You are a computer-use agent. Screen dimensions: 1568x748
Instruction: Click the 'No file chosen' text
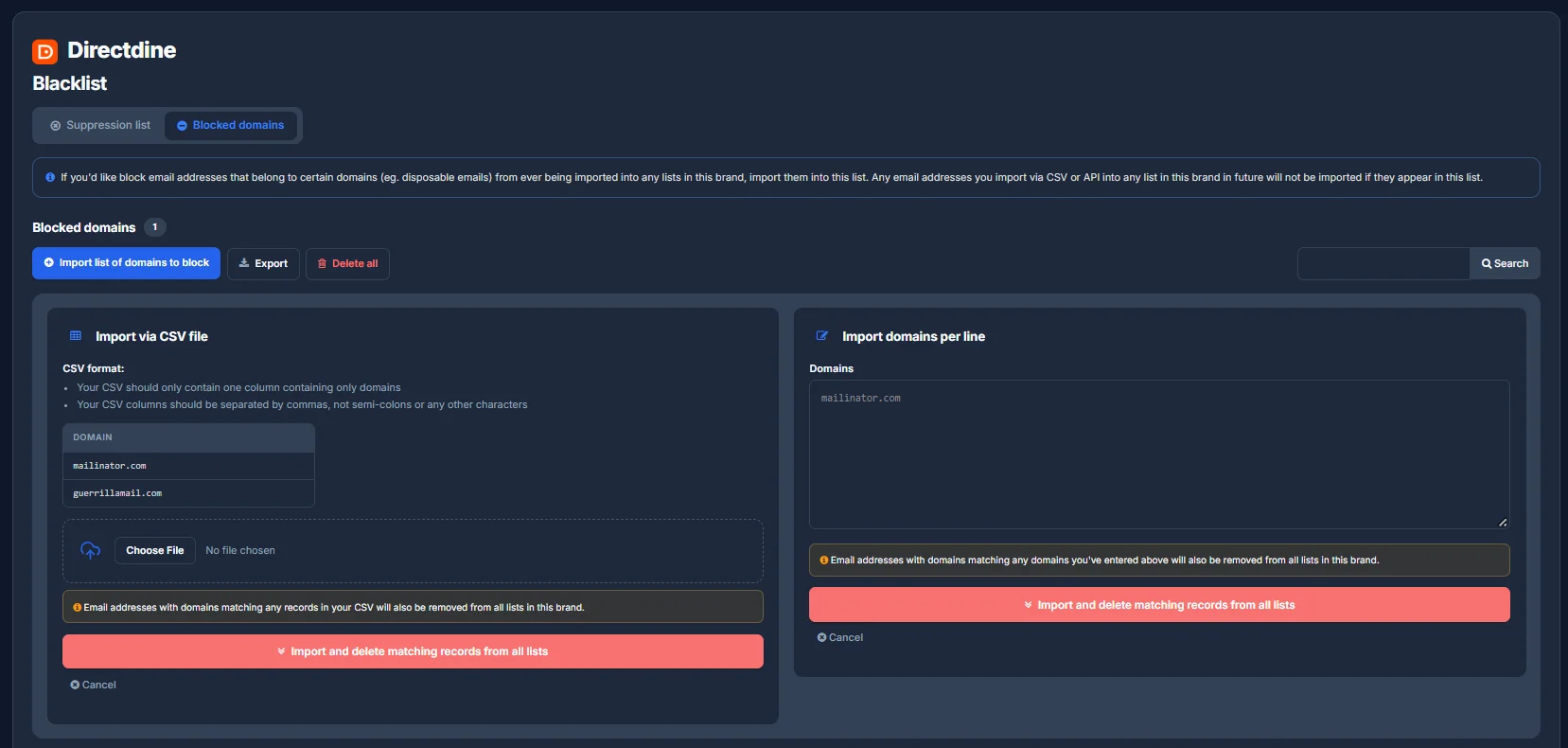[240, 550]
